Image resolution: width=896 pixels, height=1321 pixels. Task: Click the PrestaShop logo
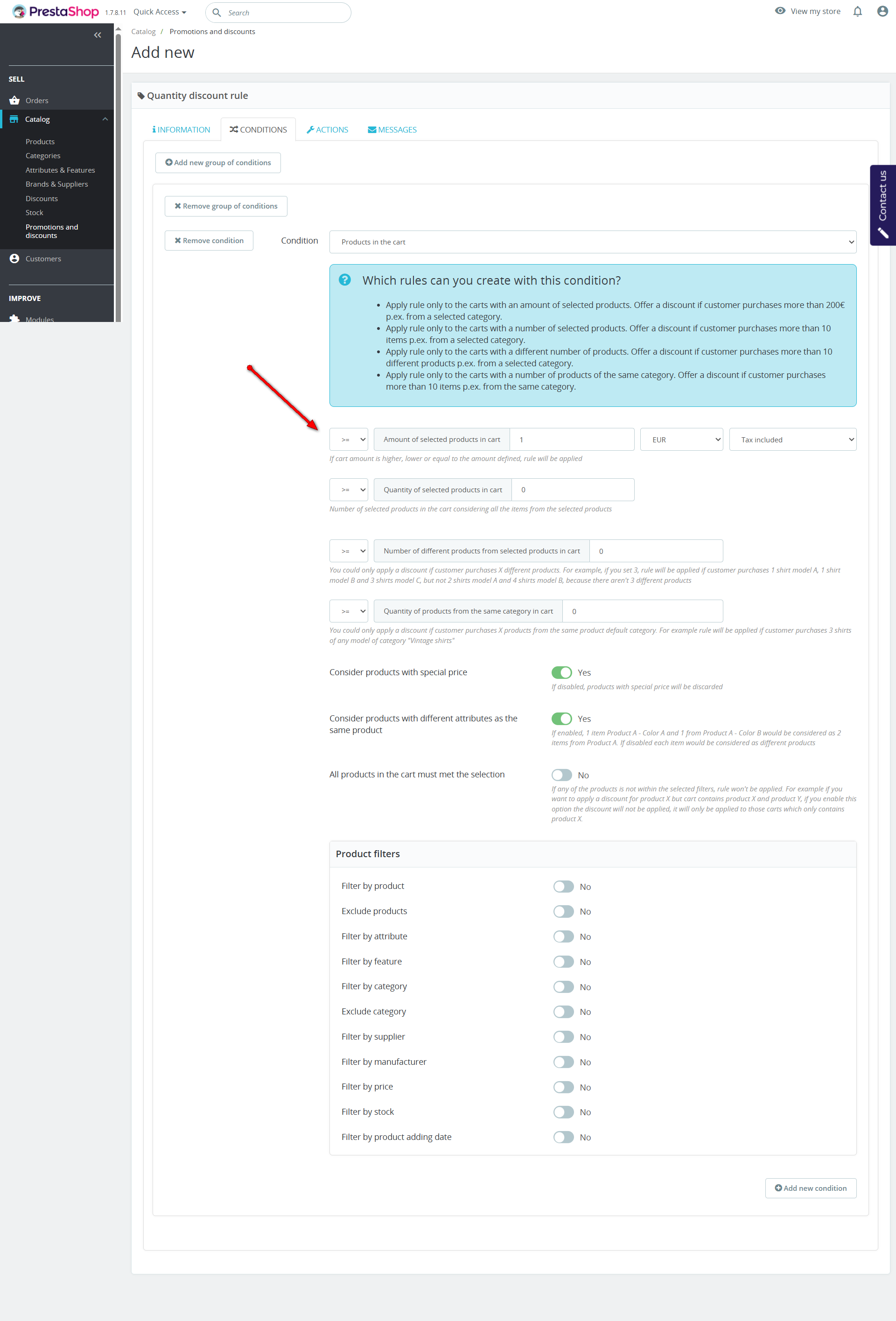55,11
